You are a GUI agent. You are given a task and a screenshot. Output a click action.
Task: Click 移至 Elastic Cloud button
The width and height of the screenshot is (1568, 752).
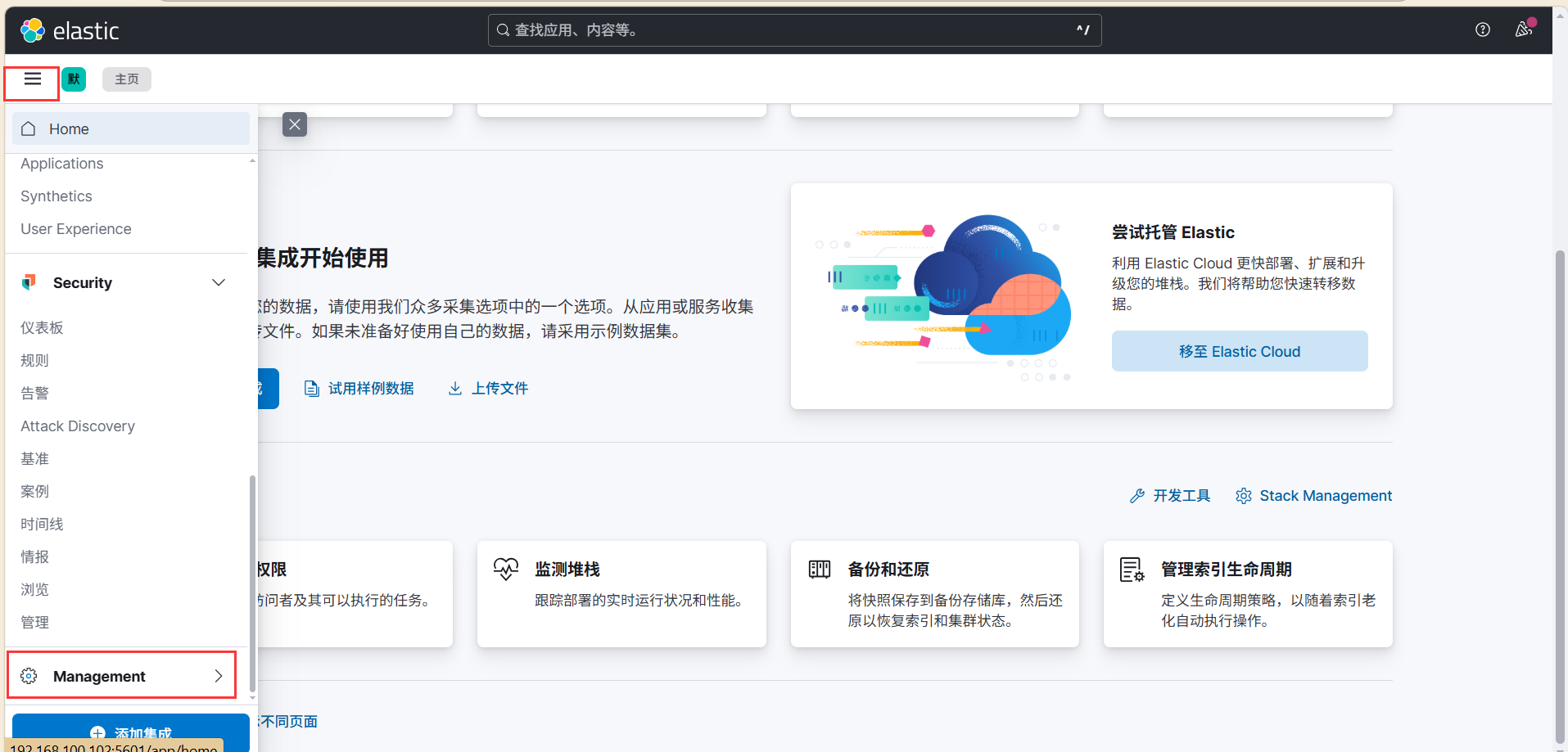(x=1240, y=351)
